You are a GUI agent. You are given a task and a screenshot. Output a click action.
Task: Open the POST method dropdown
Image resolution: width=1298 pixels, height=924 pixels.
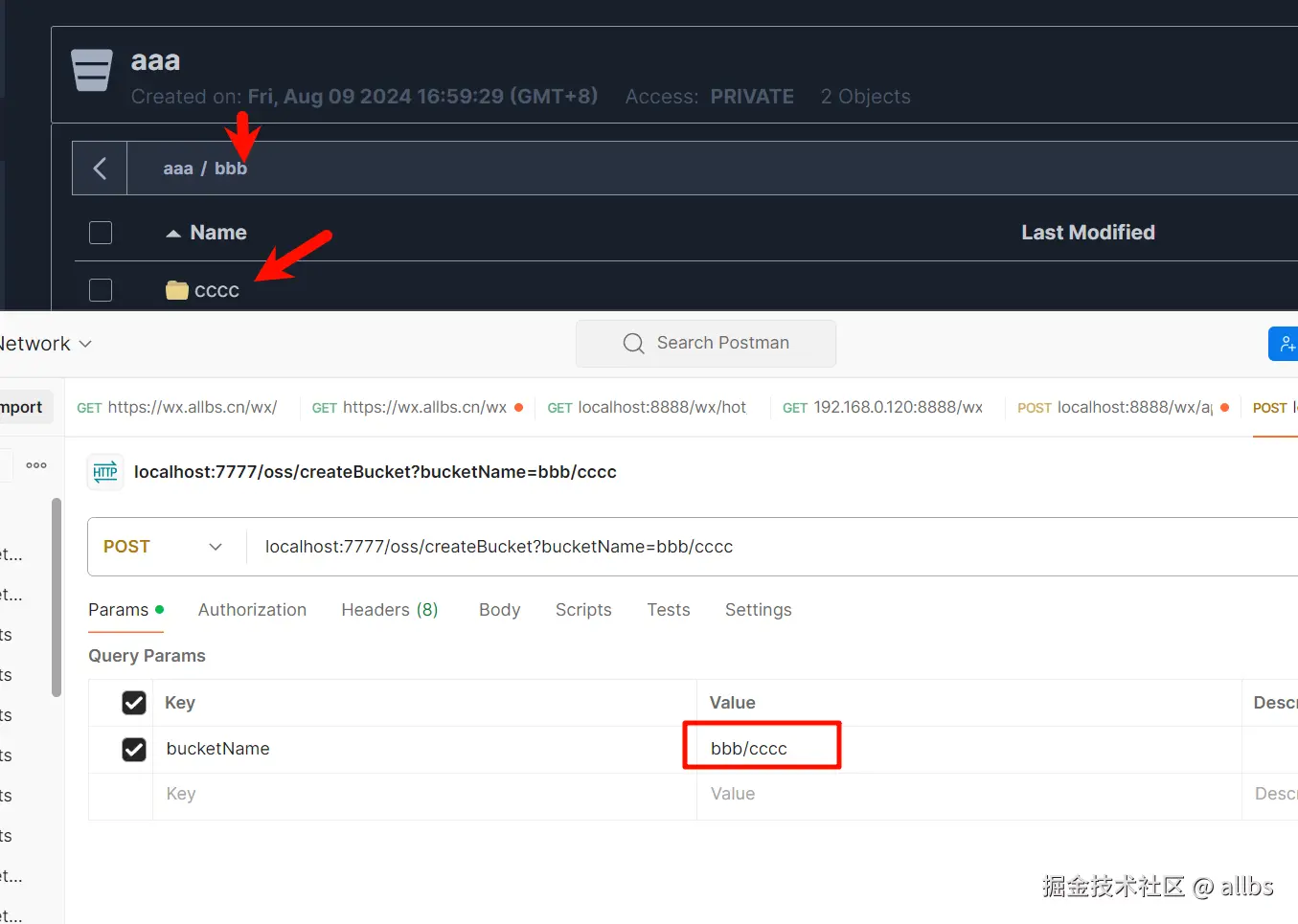click(163, 547)
